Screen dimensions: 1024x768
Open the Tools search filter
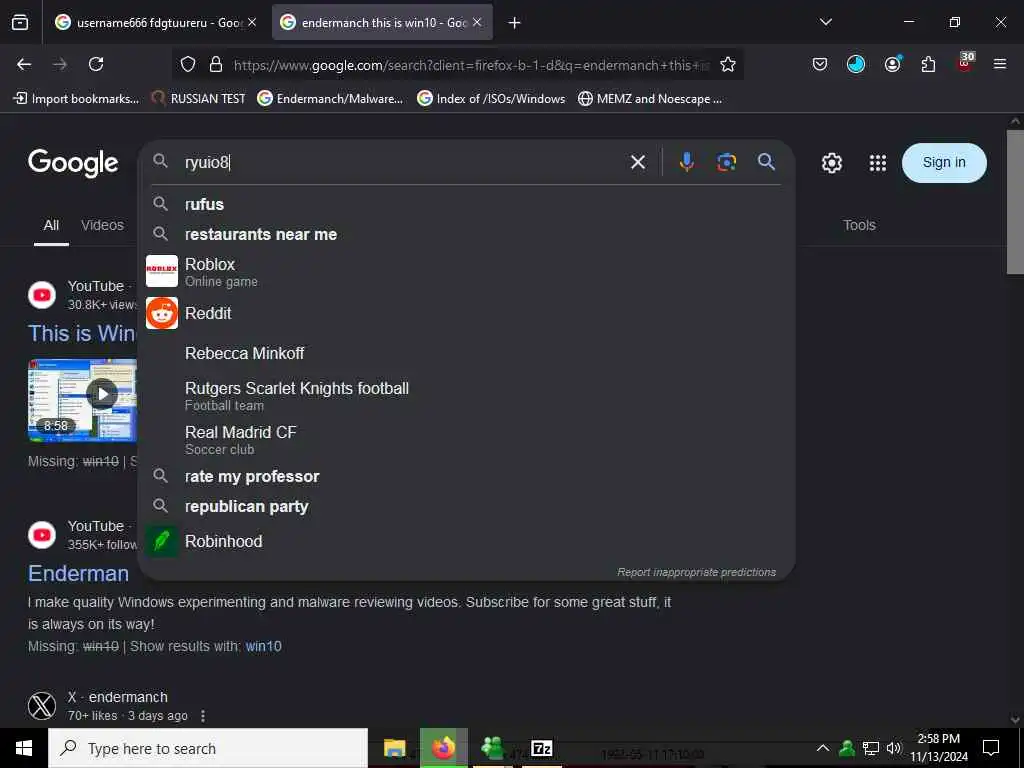tap(859, 225)
